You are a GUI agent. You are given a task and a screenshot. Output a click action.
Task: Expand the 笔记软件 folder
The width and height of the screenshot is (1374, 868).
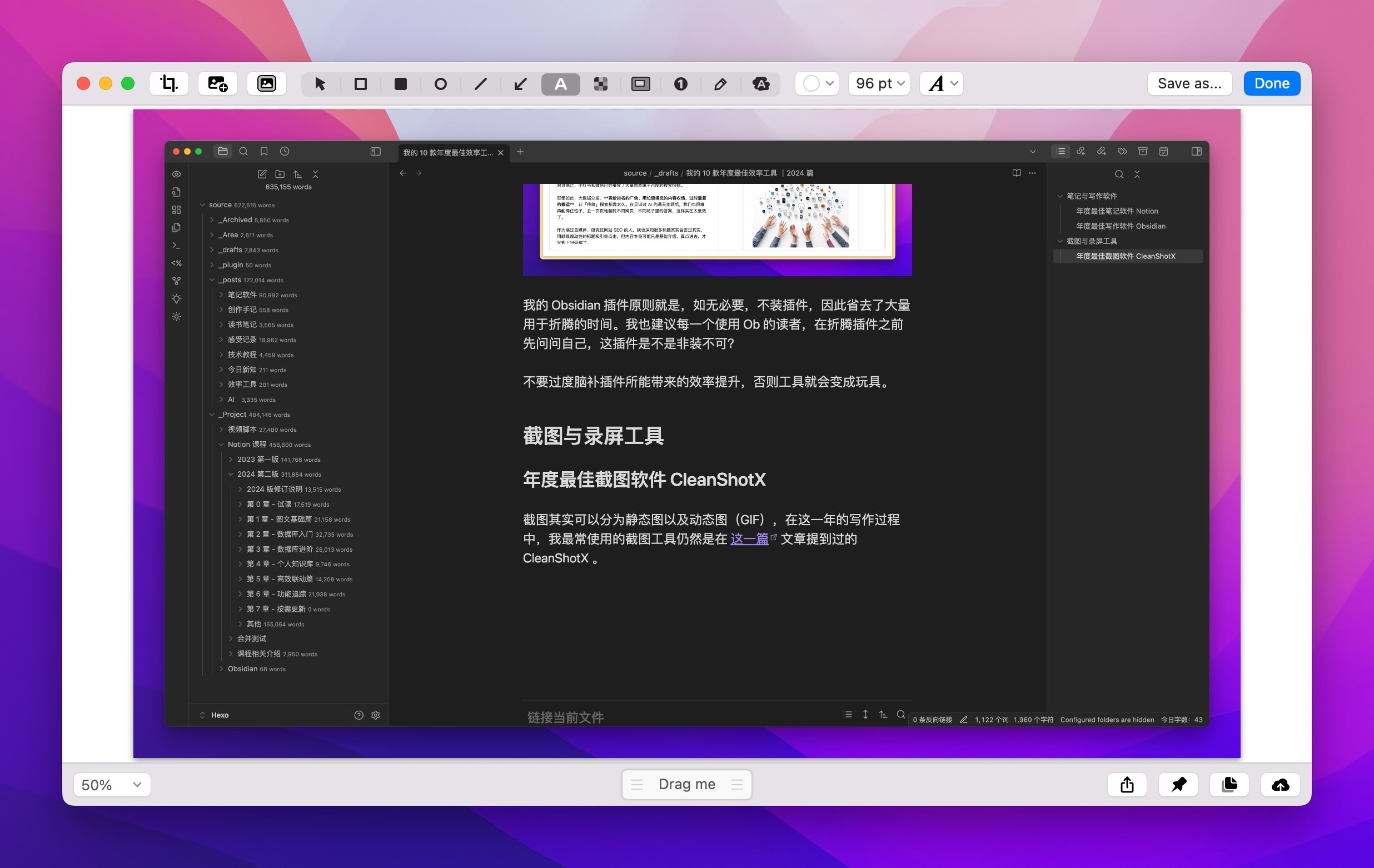(221, 295)
